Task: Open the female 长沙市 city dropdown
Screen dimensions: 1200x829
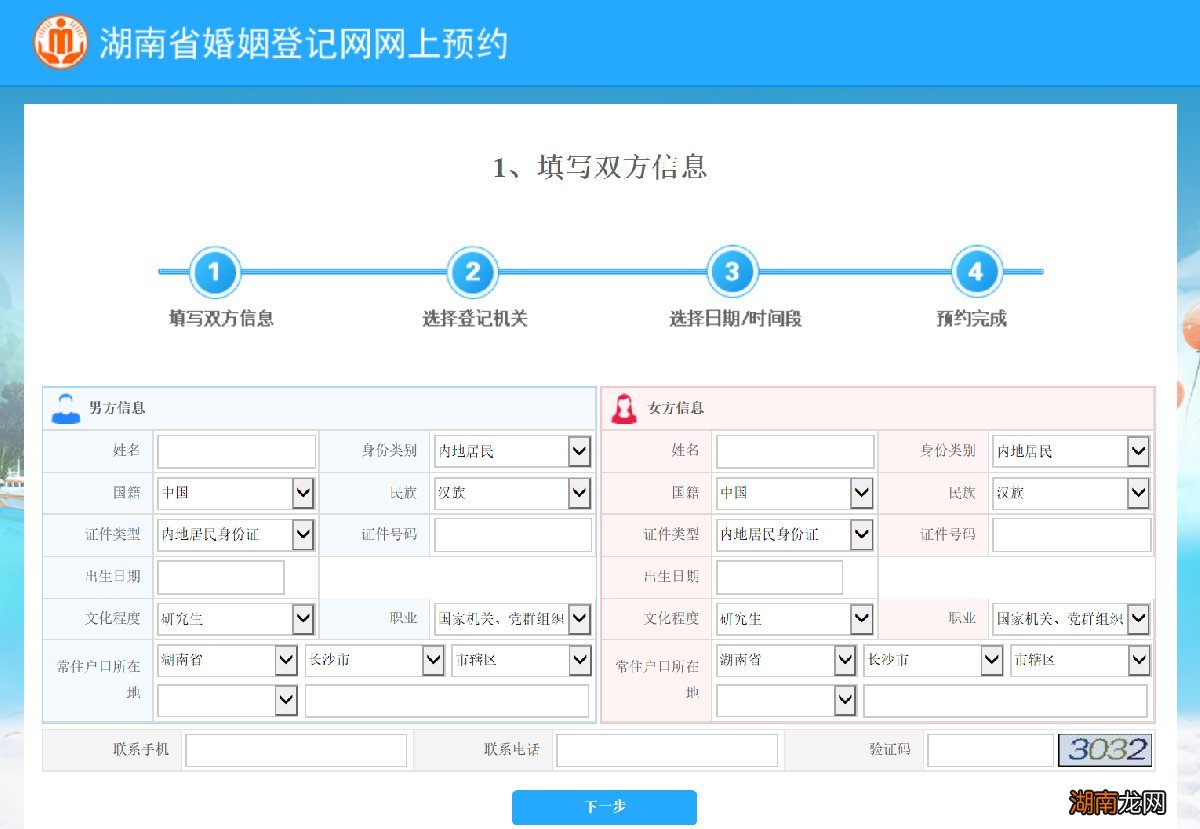Action: coord(992,660)
